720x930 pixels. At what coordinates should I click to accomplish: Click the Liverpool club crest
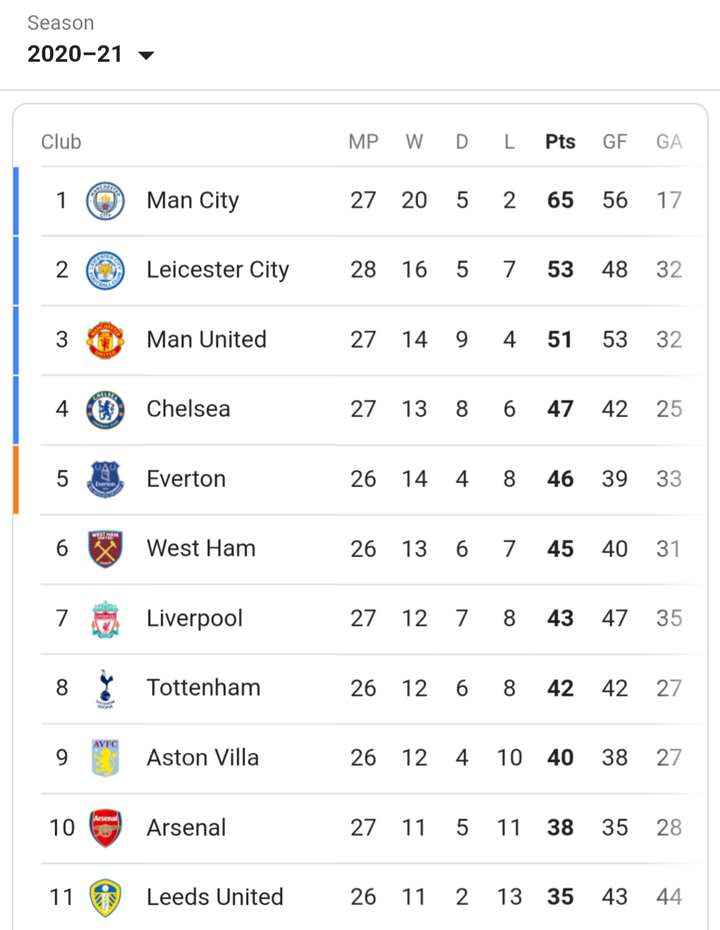[106, 619]
